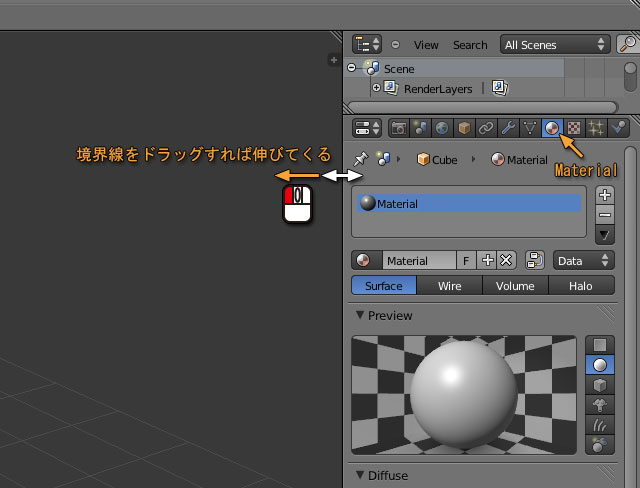Click the add material slot plus button
The width and height of the screenshot is (640, 488).
604,195
